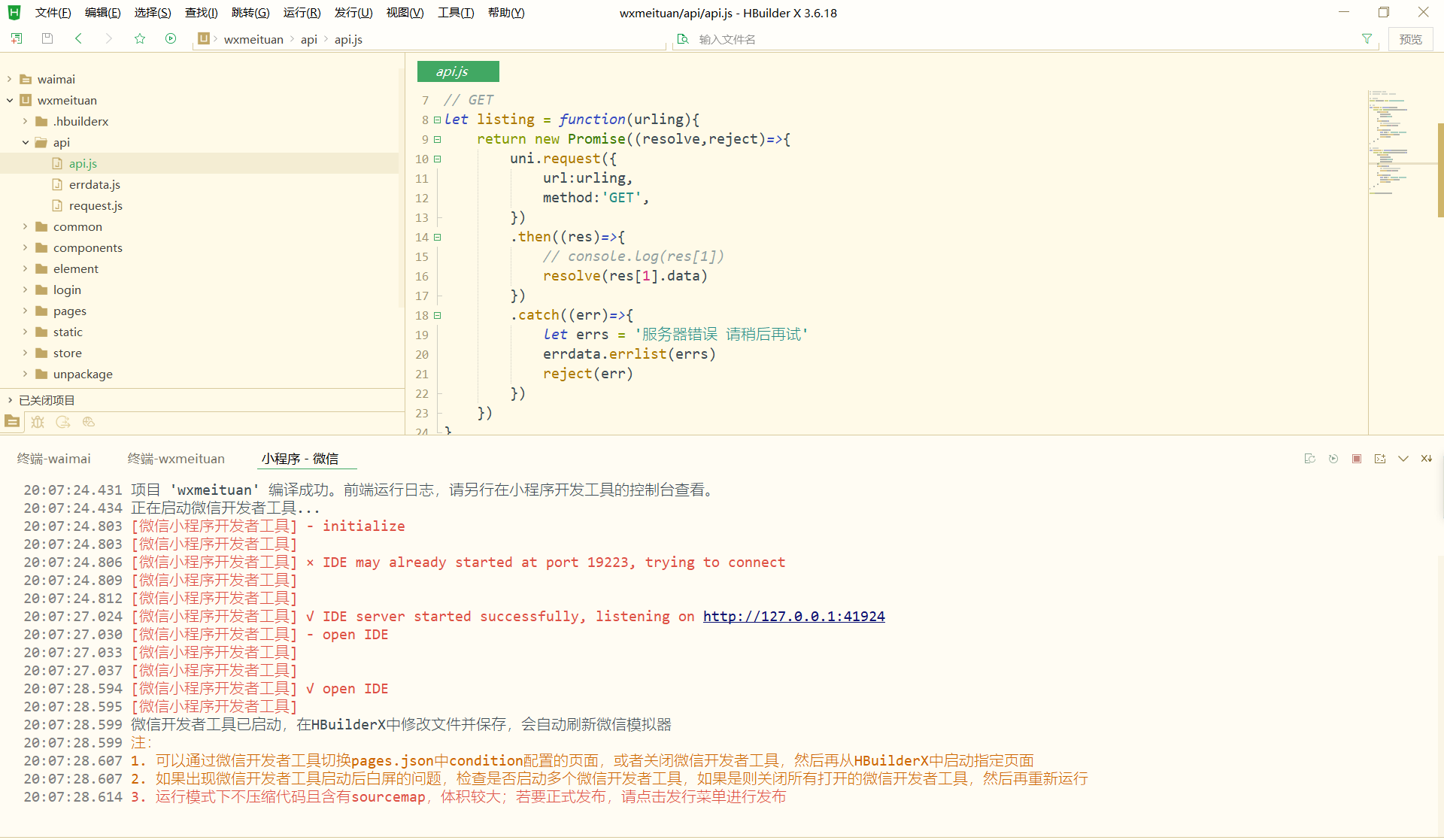Switch to the 终端-wxmeituan tab
This screenshot has width=1444, height=840.
click(x=176, y=459)
